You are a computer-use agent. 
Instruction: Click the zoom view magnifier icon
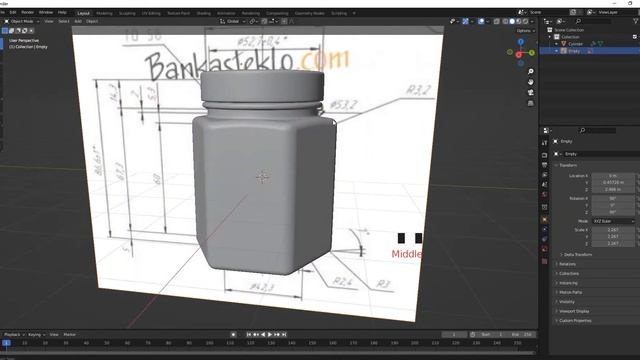coord(531,71)
